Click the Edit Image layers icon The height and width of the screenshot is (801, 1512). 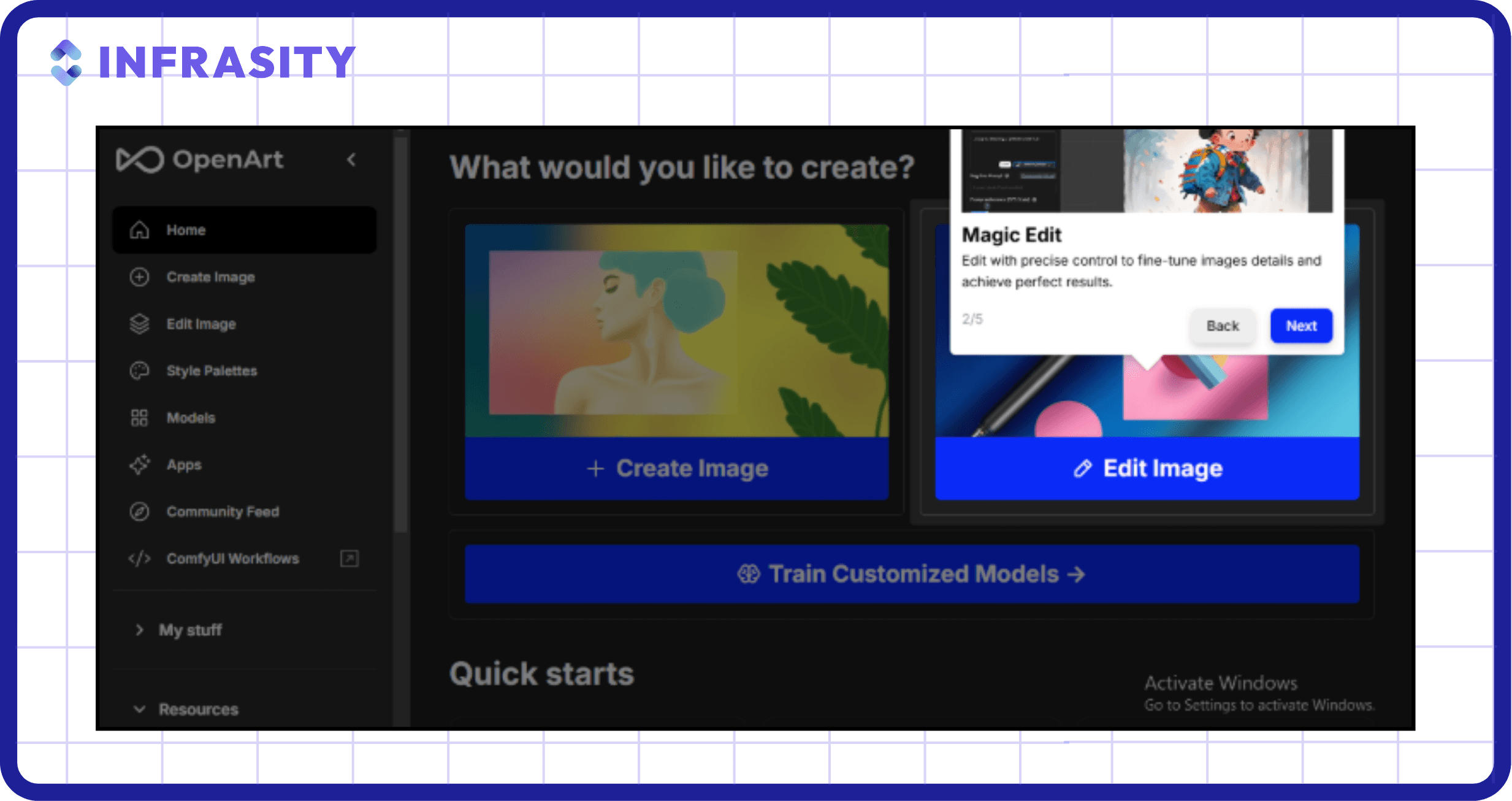point(140,324)
